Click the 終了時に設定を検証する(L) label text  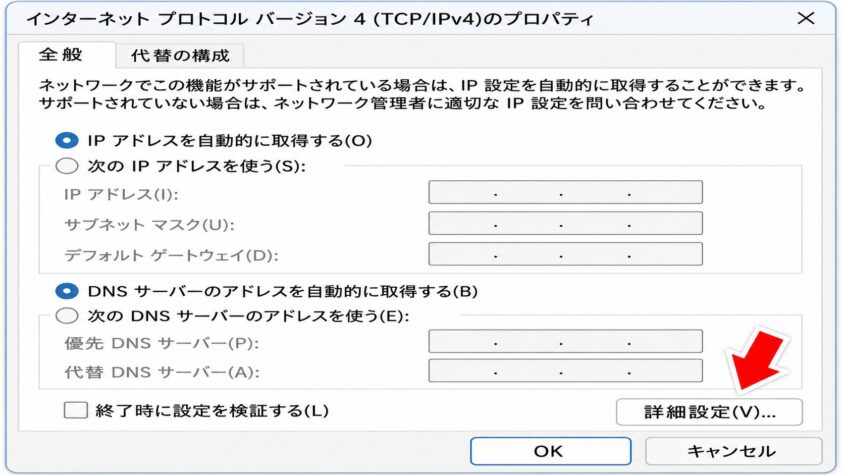point(212,411)
